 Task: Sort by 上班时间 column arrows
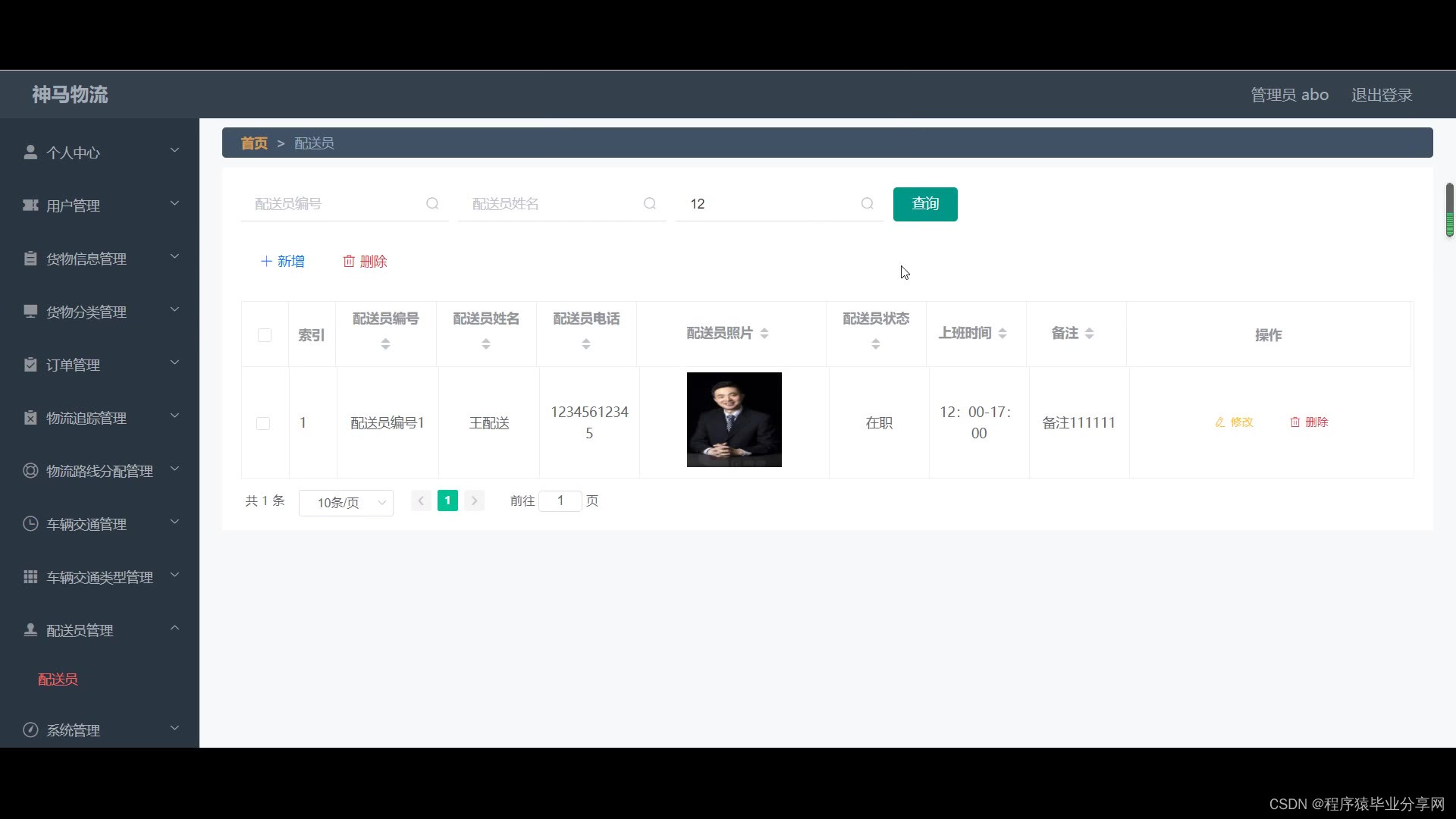coord(1003,334)
